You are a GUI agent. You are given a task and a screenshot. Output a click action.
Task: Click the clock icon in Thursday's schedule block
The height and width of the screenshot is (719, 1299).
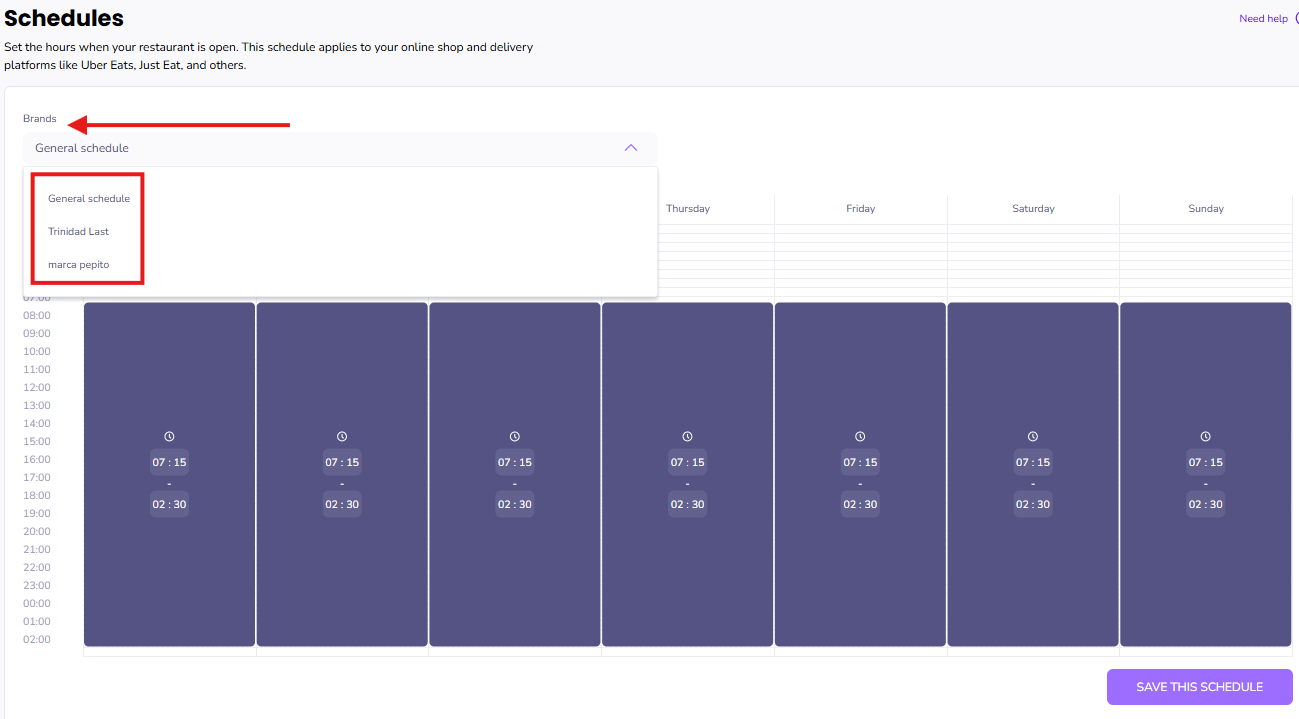click(x=687, y=436)
